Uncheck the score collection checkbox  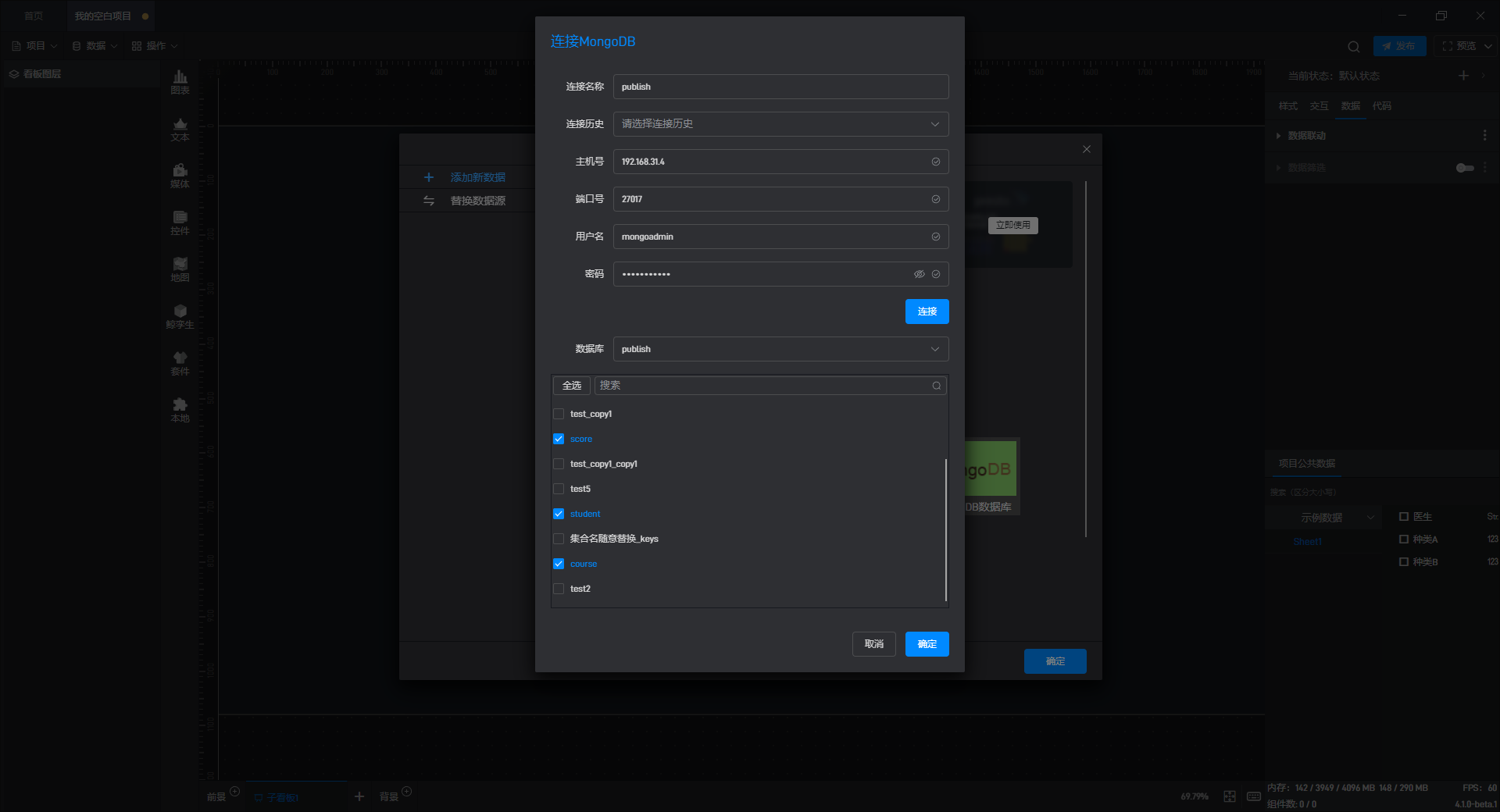(559, 439)
